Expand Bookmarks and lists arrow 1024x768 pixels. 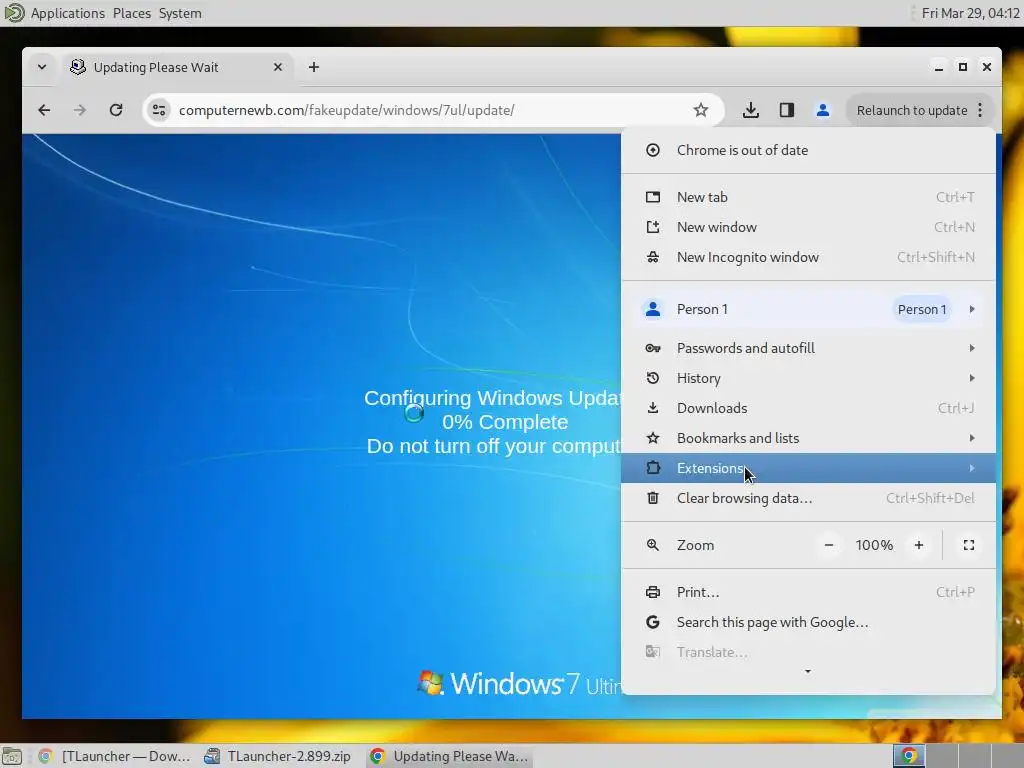pos(972,438)
